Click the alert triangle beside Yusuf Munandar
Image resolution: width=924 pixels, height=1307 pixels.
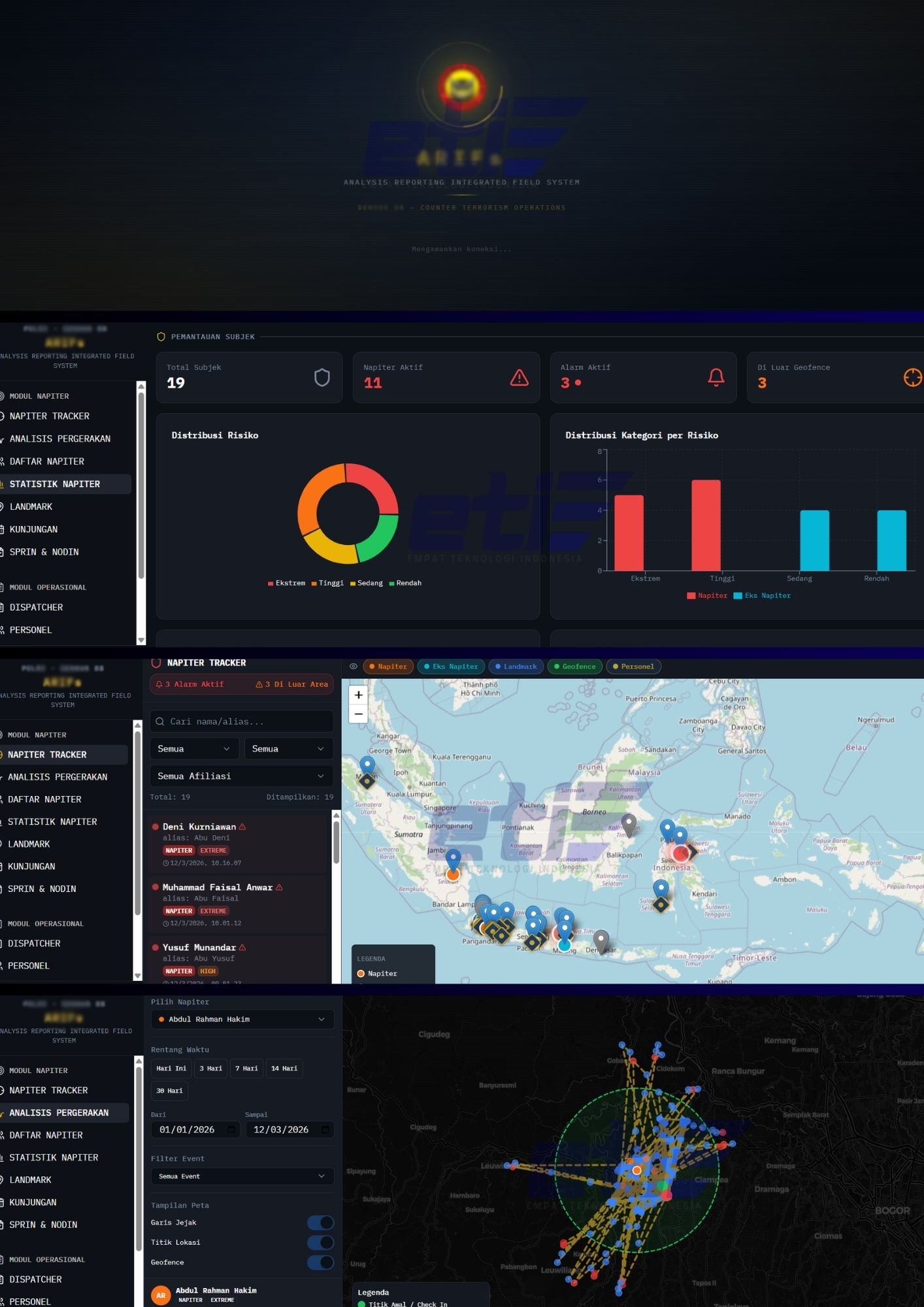pos(242,948)
